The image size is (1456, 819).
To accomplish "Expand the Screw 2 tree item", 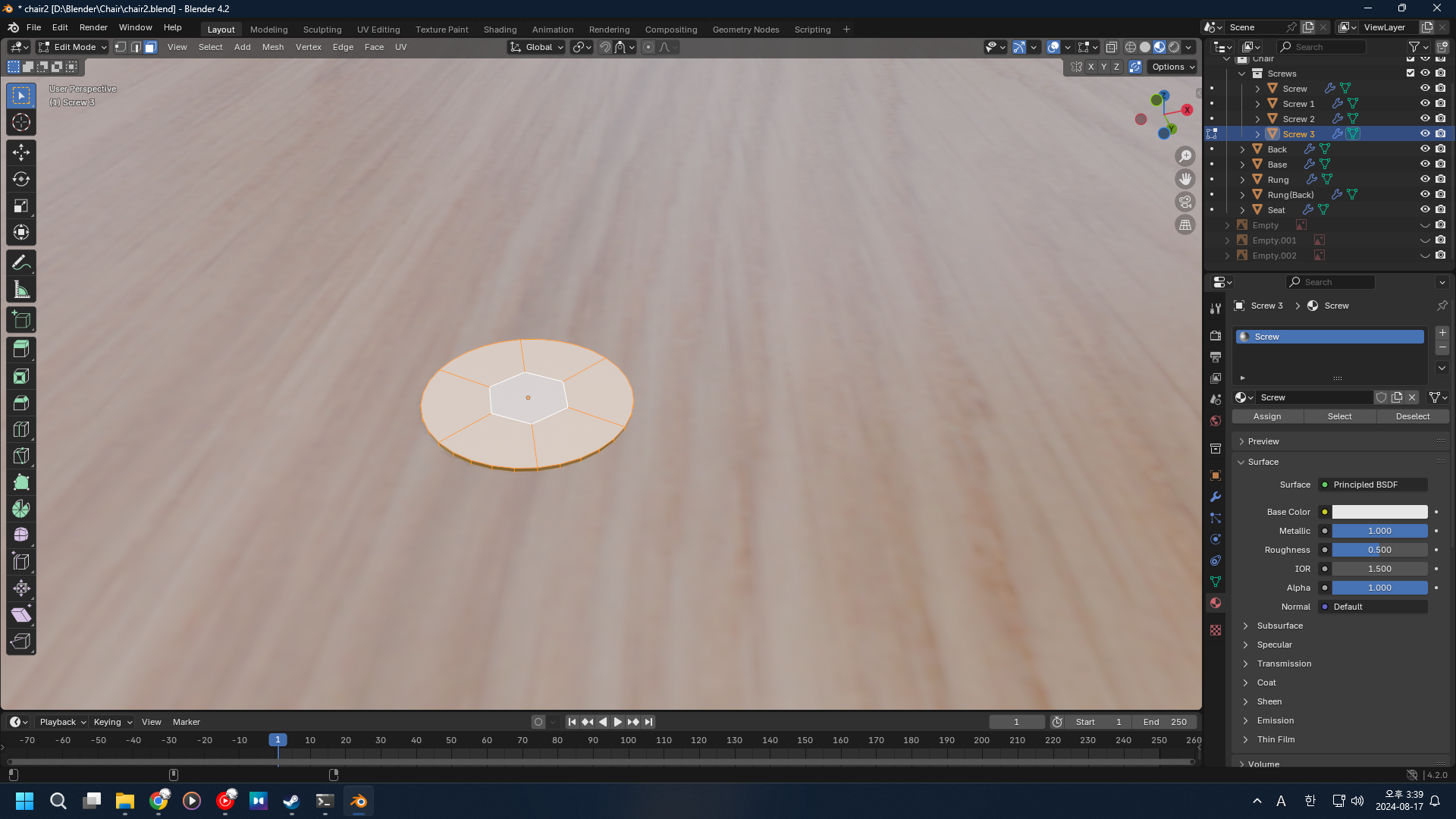I will (x=1257, y=119).
